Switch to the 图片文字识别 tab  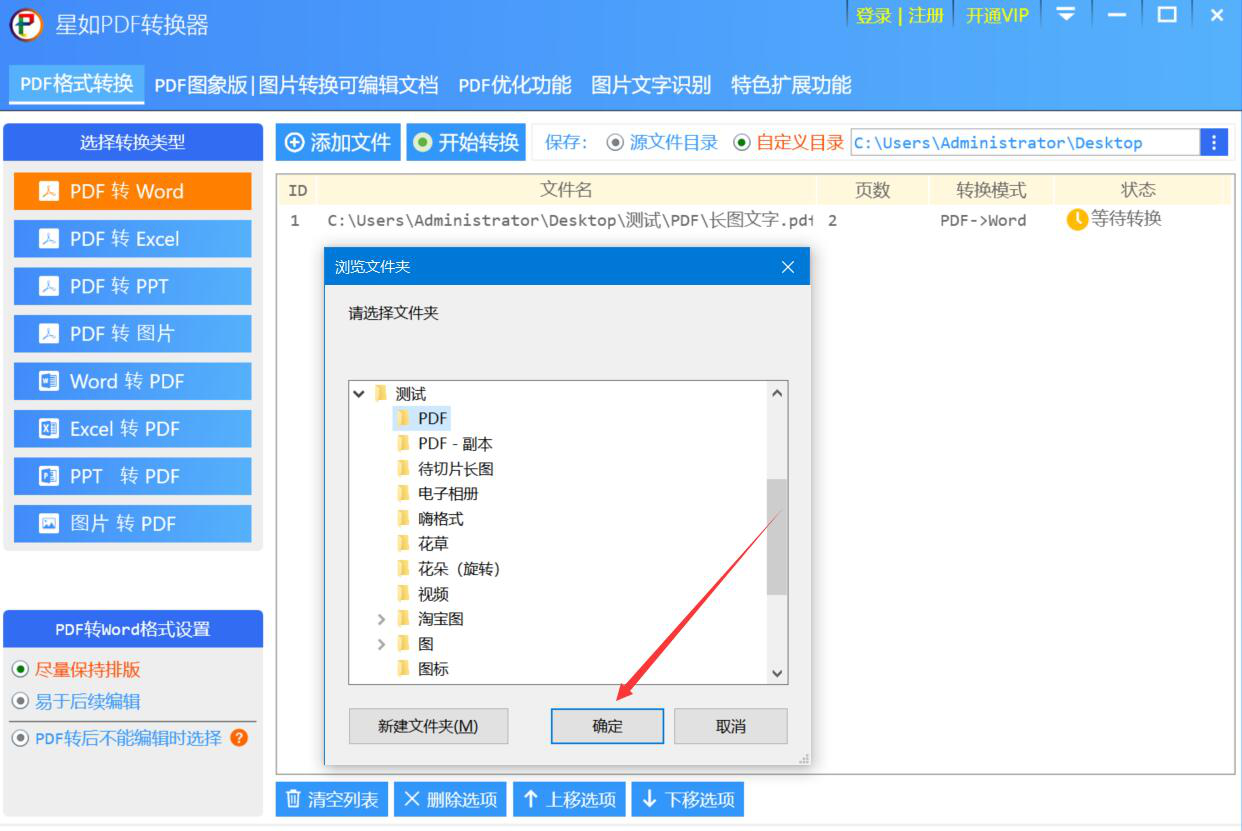(651, 85)
